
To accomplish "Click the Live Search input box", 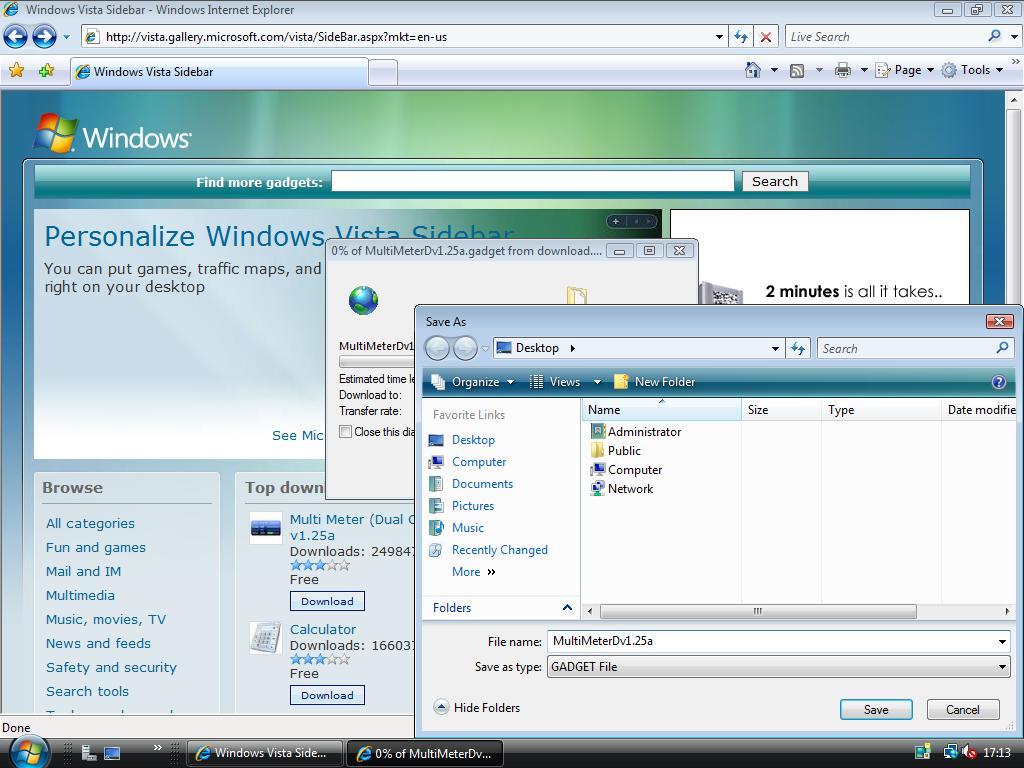I will pyautogui.click(x=886, y=37).
